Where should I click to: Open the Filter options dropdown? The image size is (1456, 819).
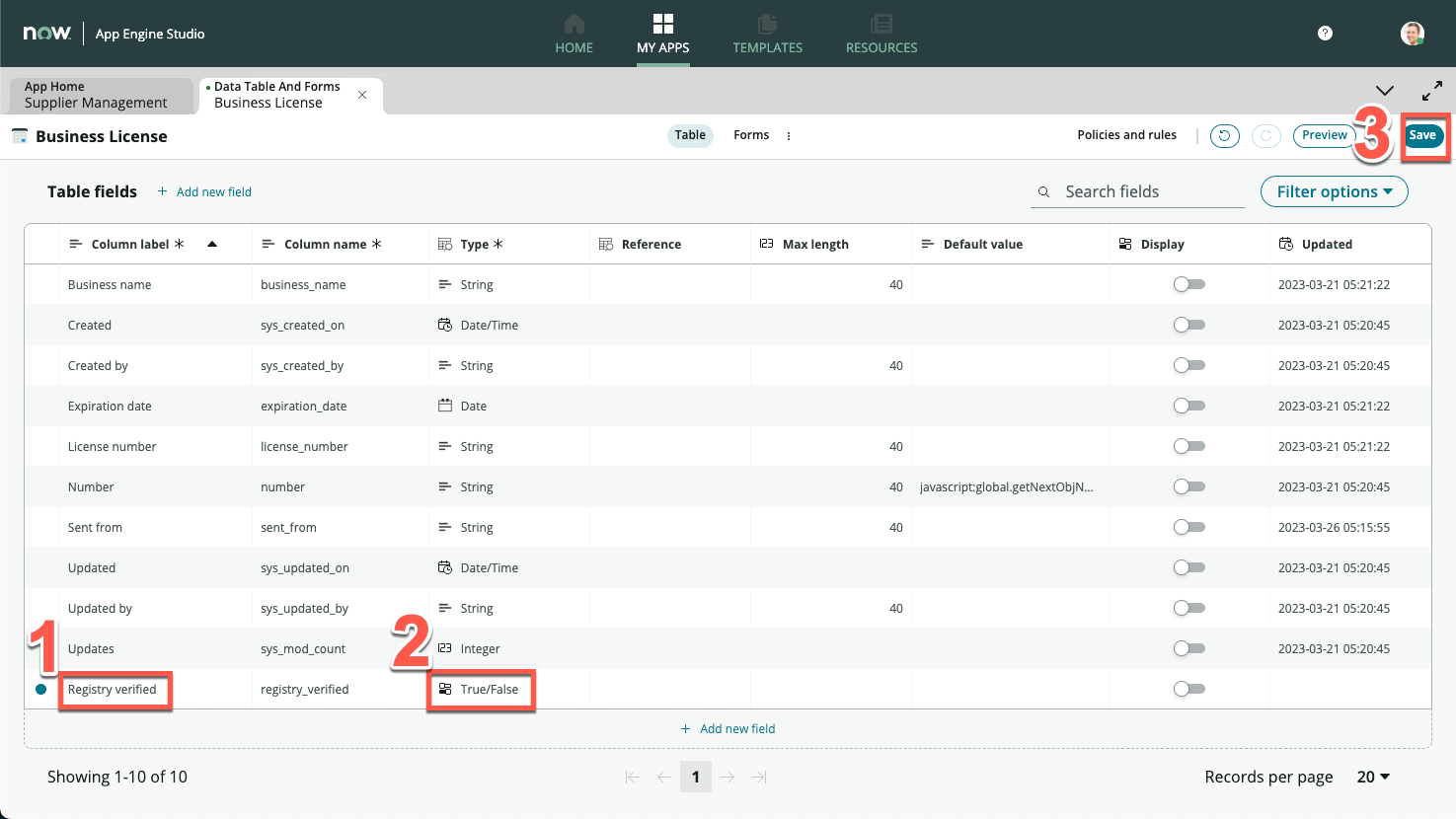coord(1334,192)
